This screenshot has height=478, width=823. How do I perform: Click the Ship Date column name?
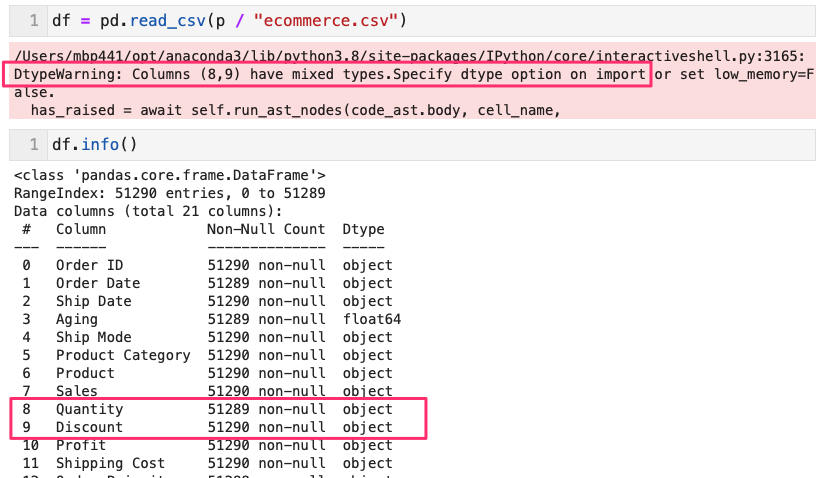click(x=93, y=301)
